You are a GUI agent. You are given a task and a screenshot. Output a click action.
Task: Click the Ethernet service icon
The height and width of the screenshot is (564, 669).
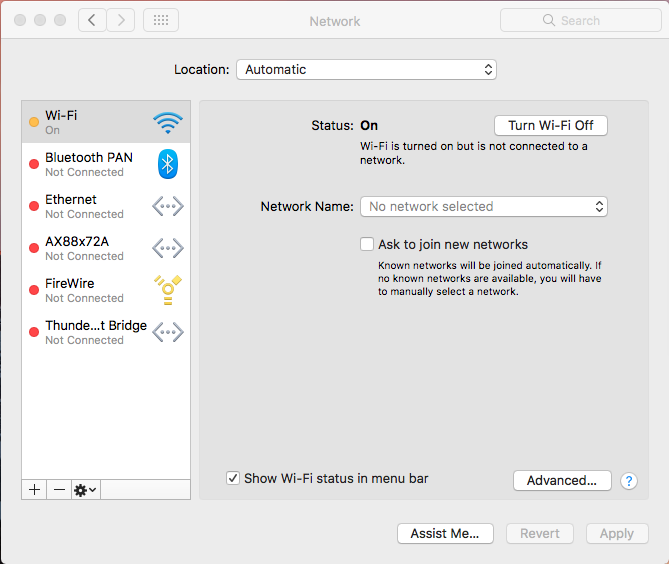coord(167,206)
